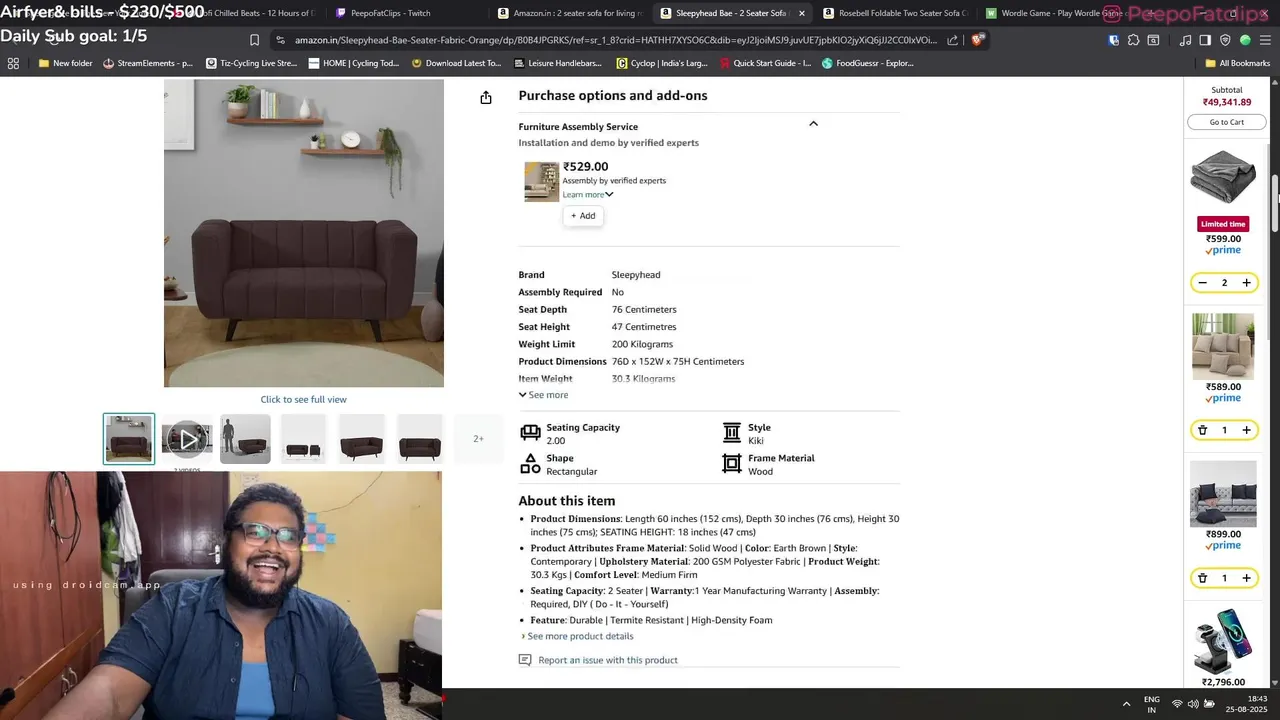
Task: Open the New folder bookmark
Action: tap(65, 63)
